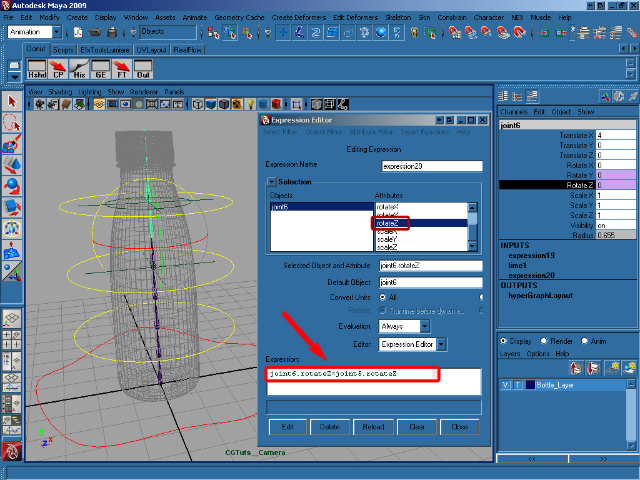
Task: Switch to the Scripts shelf tab
Action: point(63,48)
